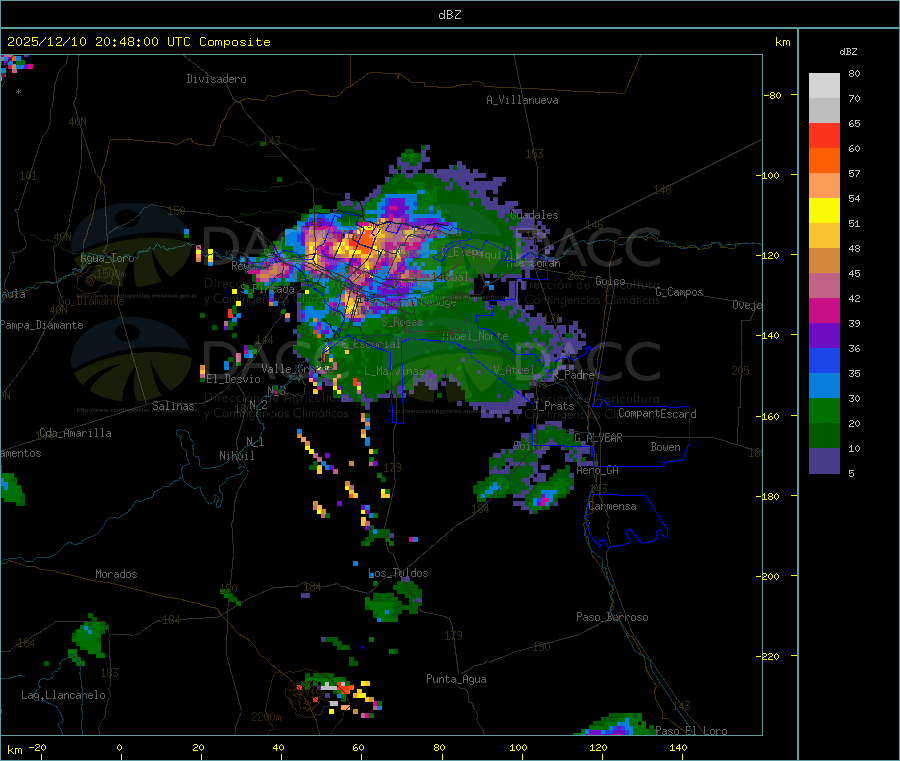Click the 'G_ALVEAR' map label
Screen dimensions: 900x761
598,437
